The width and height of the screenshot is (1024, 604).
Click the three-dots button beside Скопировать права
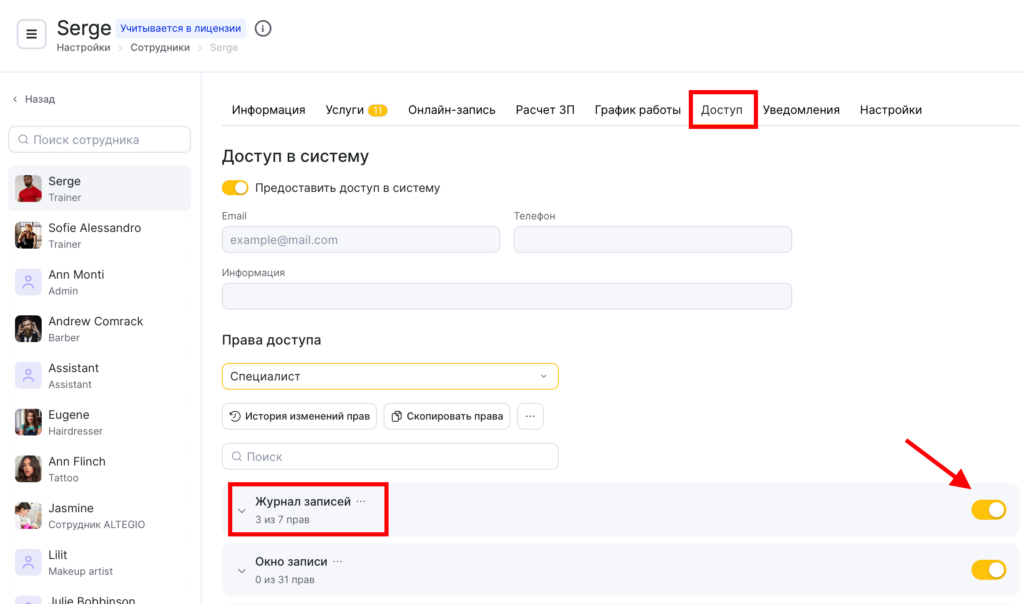tap(530, 416)
